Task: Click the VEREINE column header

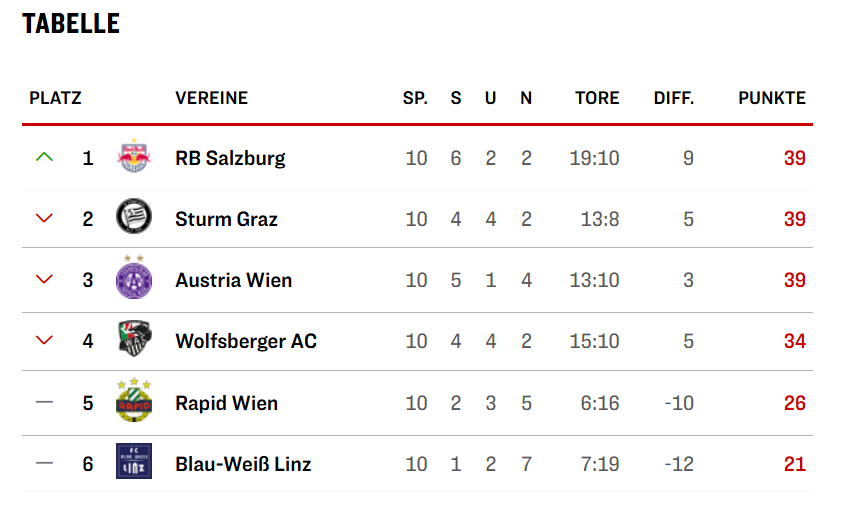Action: (211, 98)
